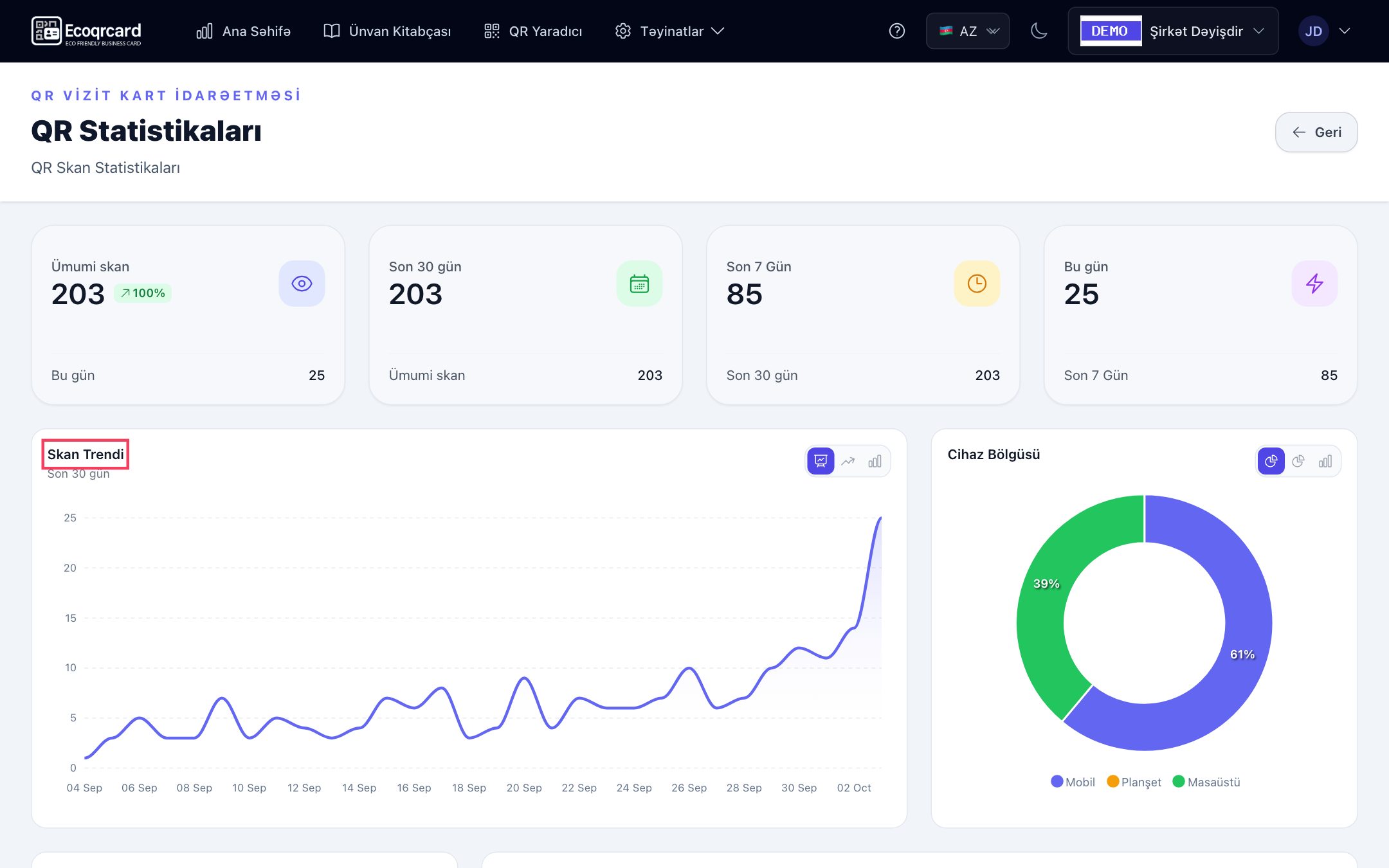Expand the Şirkət Dəyişdir company switcher
Screen dimensions: 1389x868
click(x=1173, y=31)
